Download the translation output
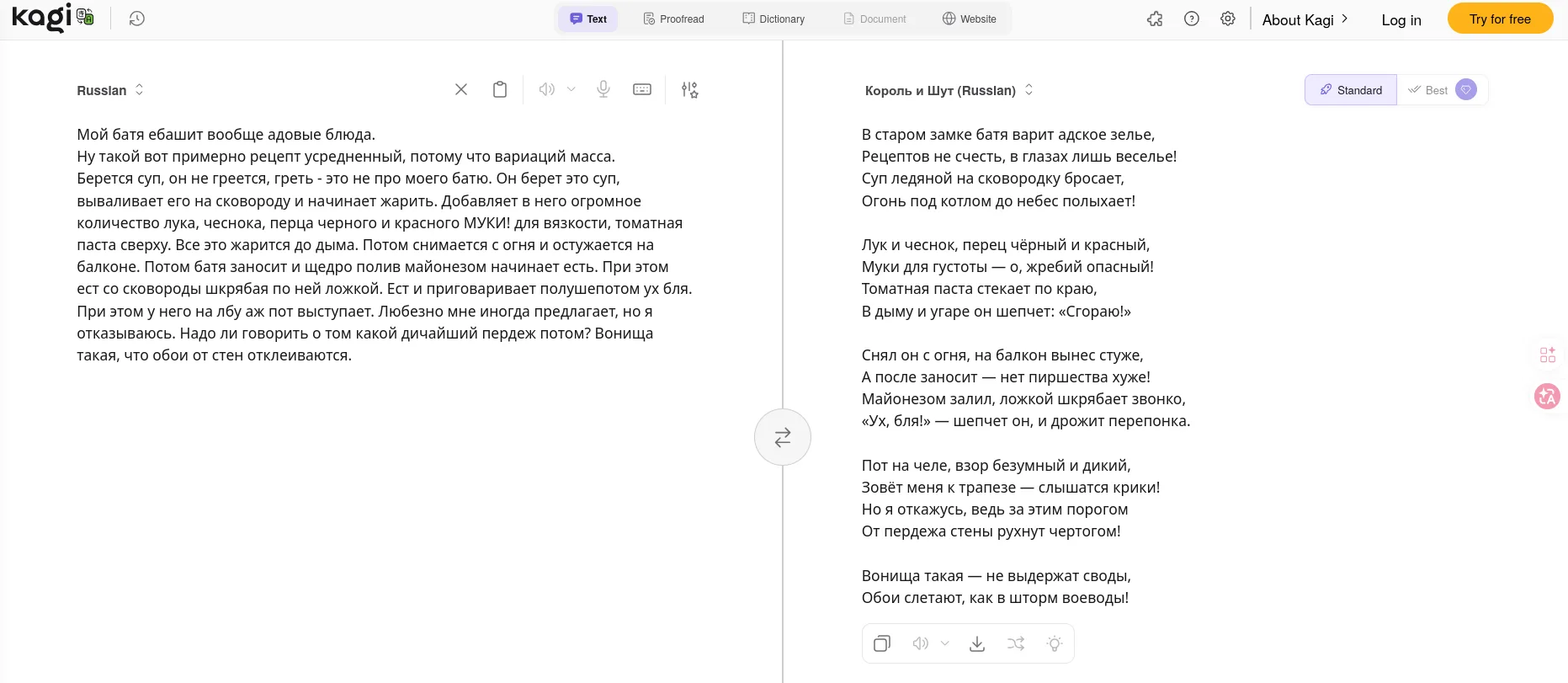Screen dimensions: 1568x683 tap(977, 643)
